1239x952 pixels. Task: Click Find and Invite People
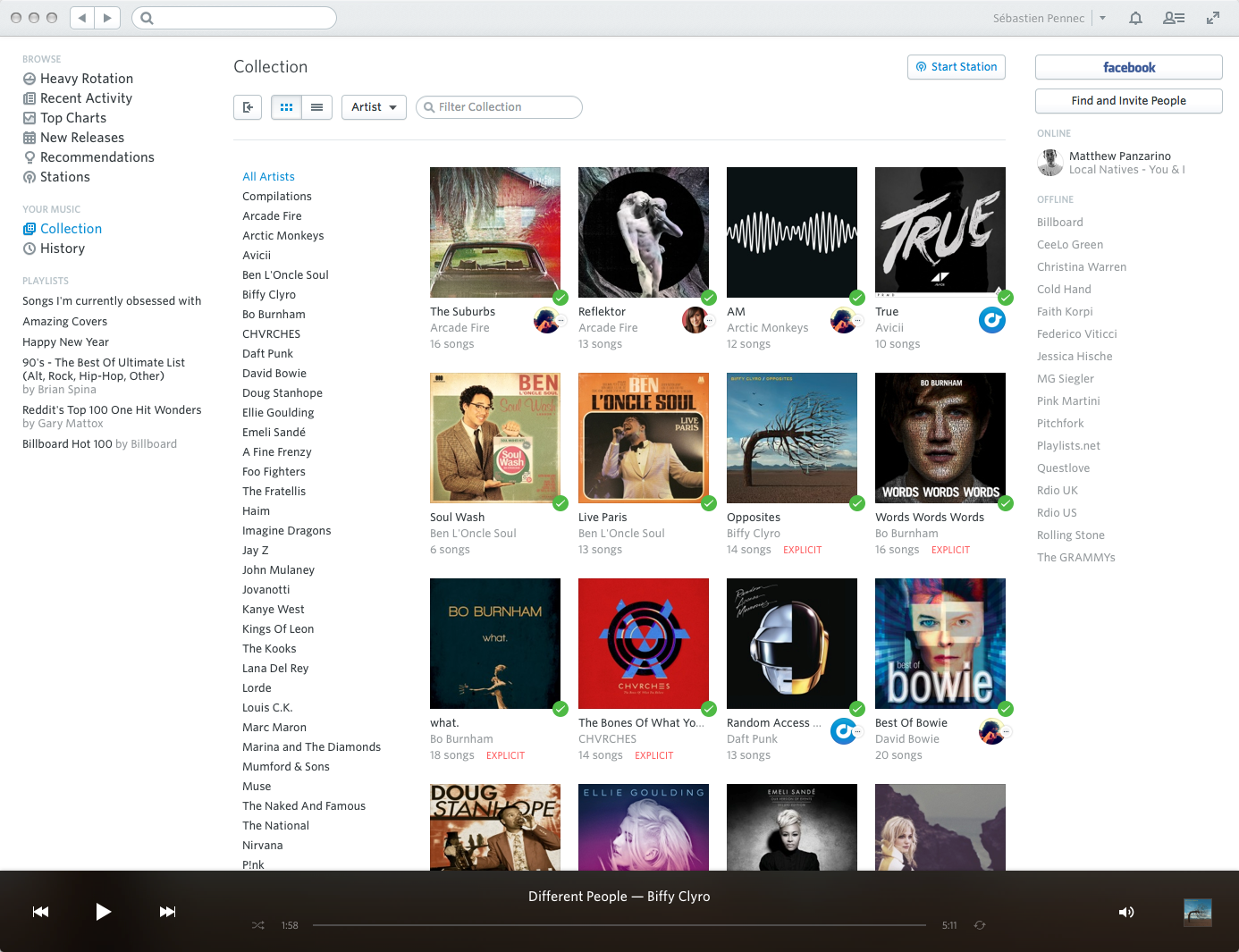pos(1129,101)
